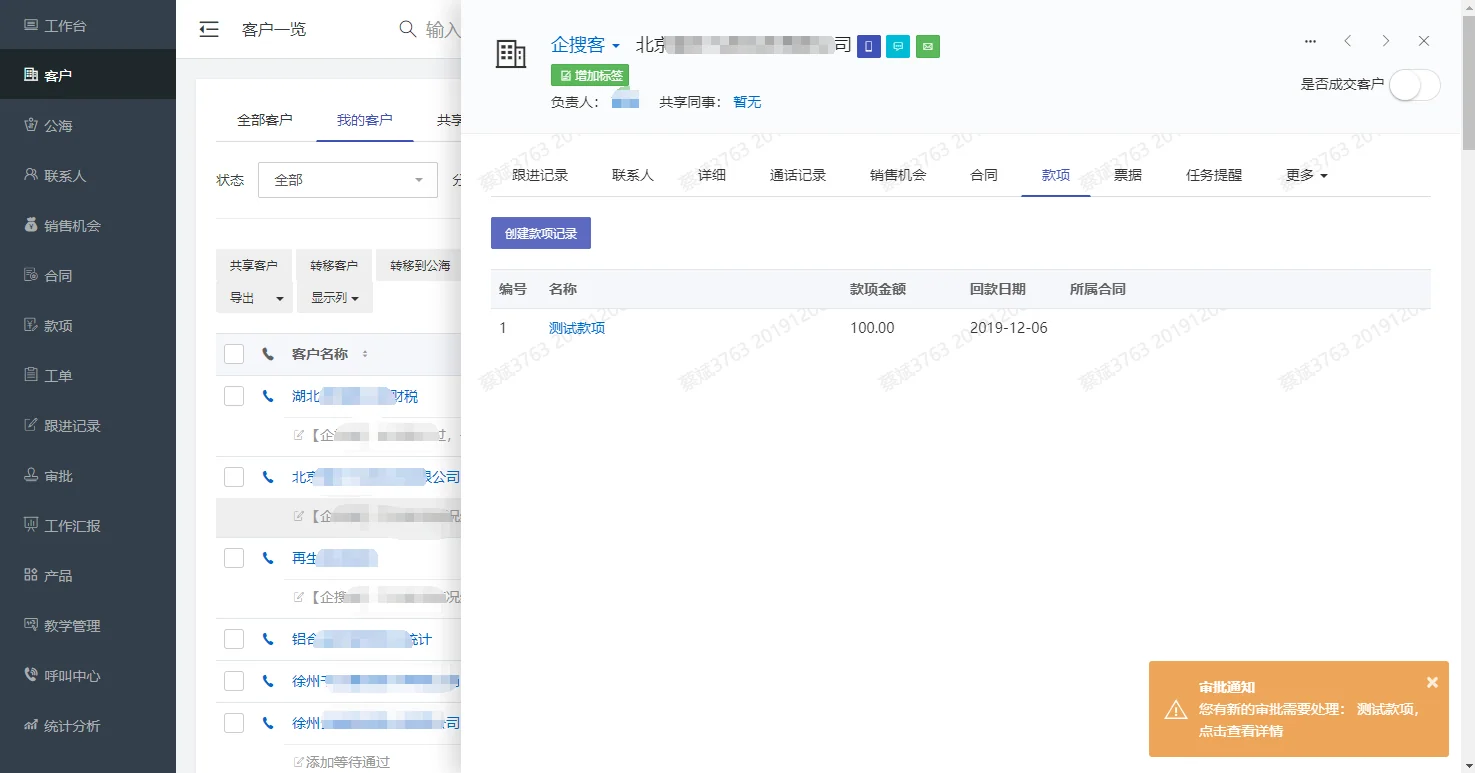Screen dimensions: 1475x773
Task: Open 联系人 in the sidebar
Action: coord(88,175)
